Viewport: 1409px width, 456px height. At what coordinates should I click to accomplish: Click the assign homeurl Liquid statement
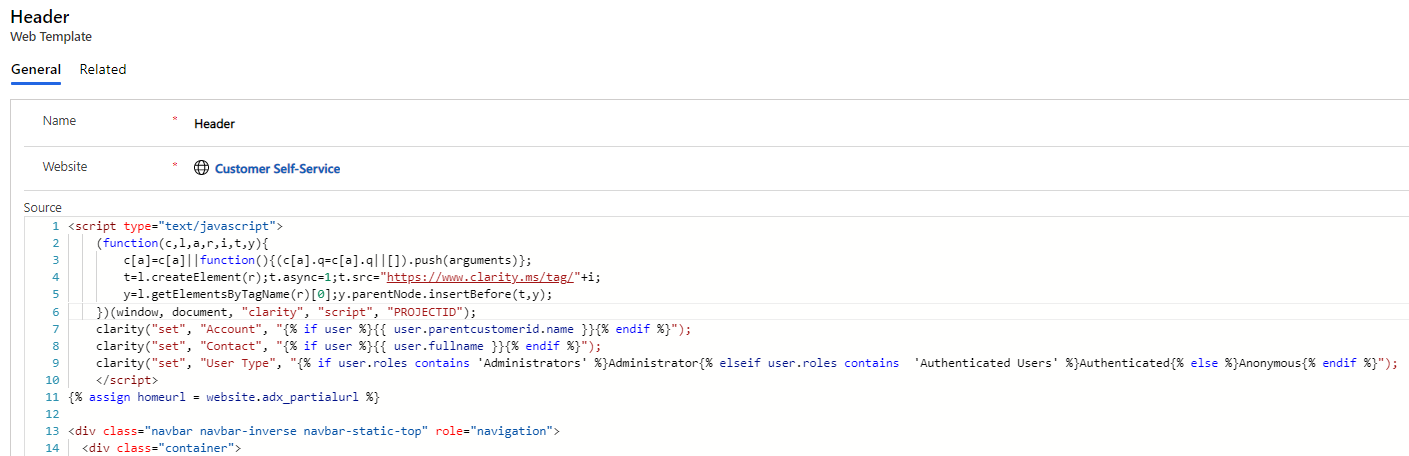224,397
